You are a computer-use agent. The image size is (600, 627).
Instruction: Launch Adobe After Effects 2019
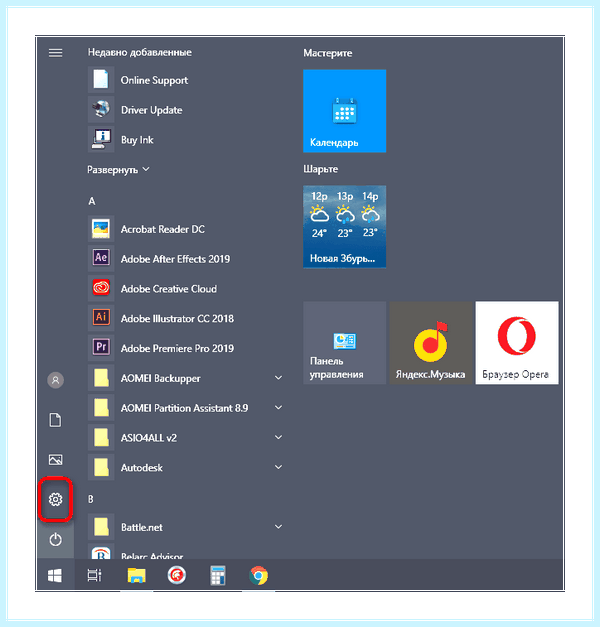(185, 259)
